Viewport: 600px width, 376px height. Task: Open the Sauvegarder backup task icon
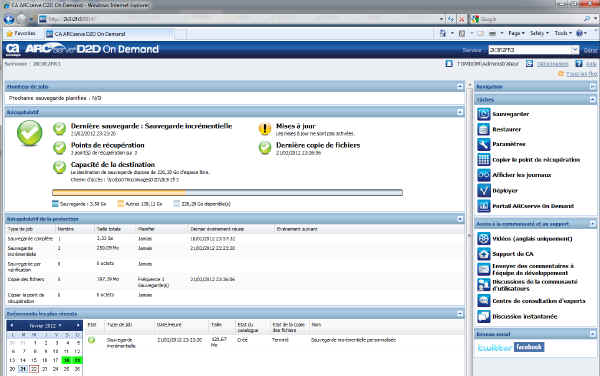click(484, 114)
